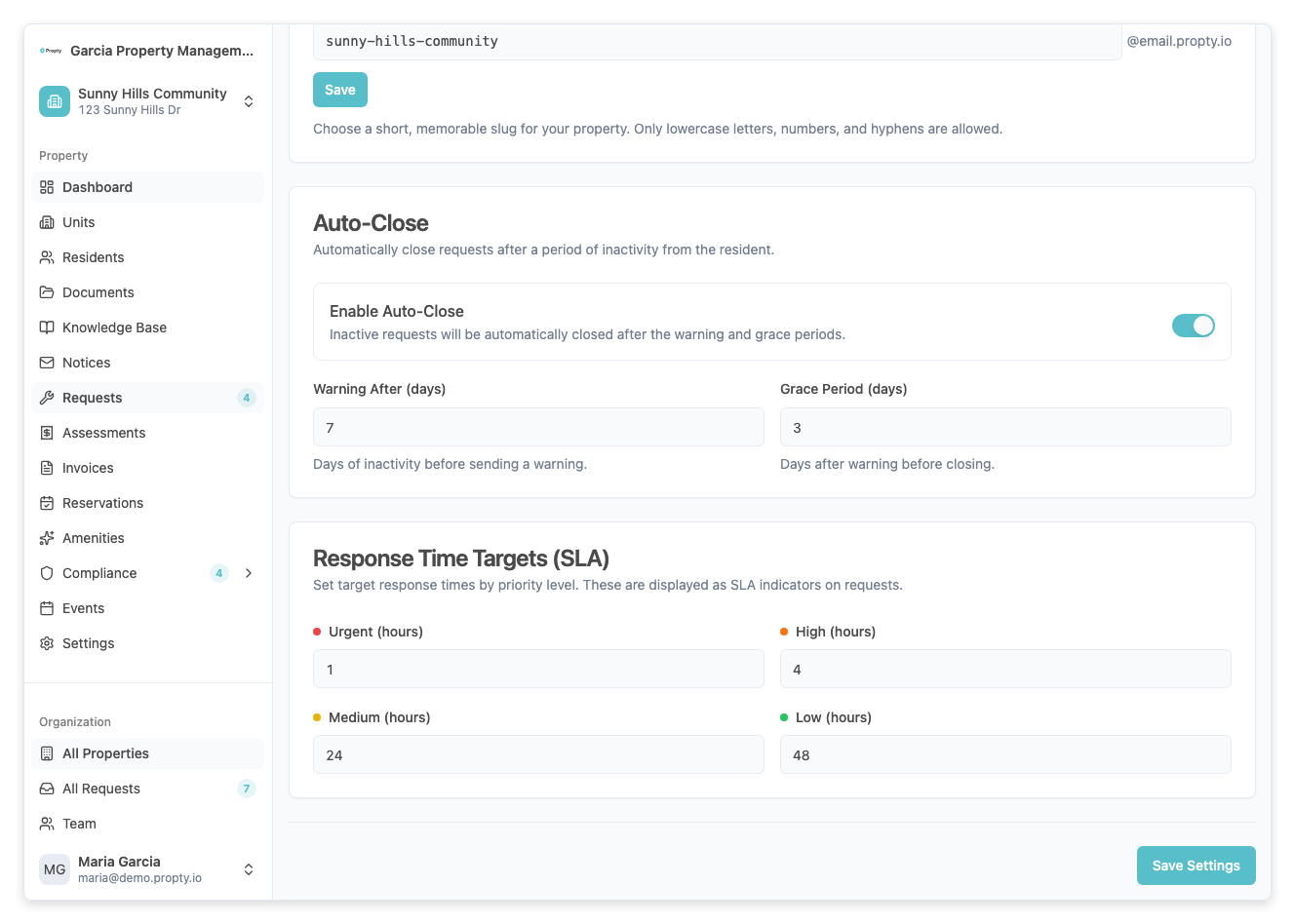1295x924 pixels.
Task: Click the Garcia Property Management organization name
Action: tap(162, 51)
